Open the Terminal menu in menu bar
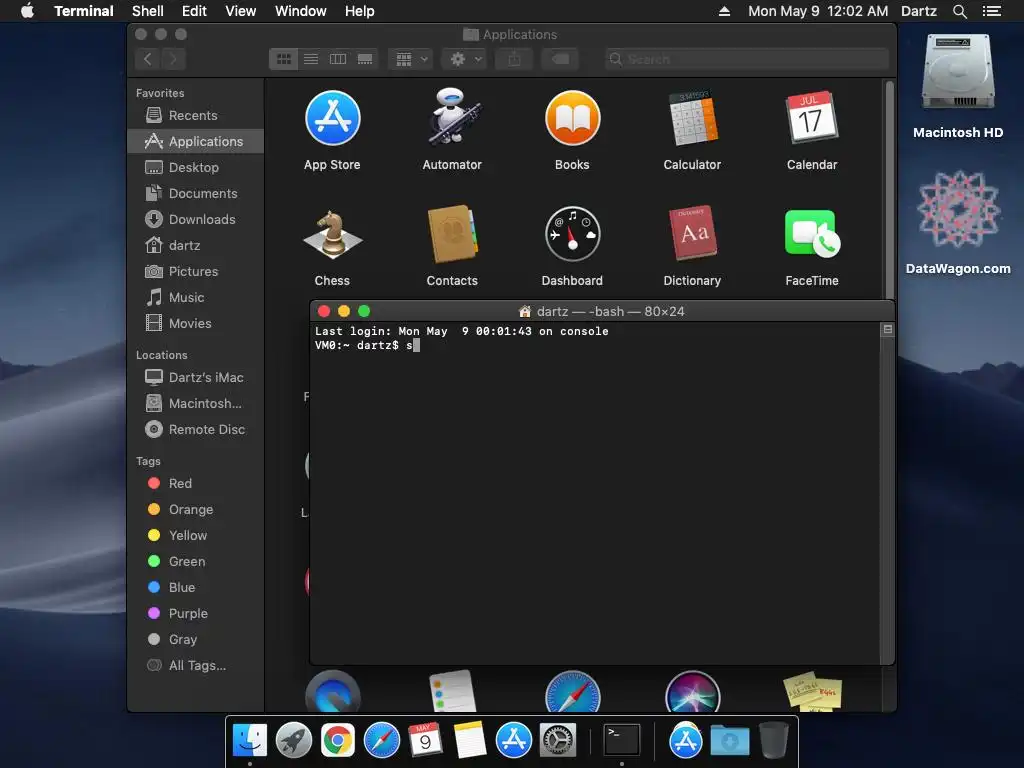 pos(84,11)
